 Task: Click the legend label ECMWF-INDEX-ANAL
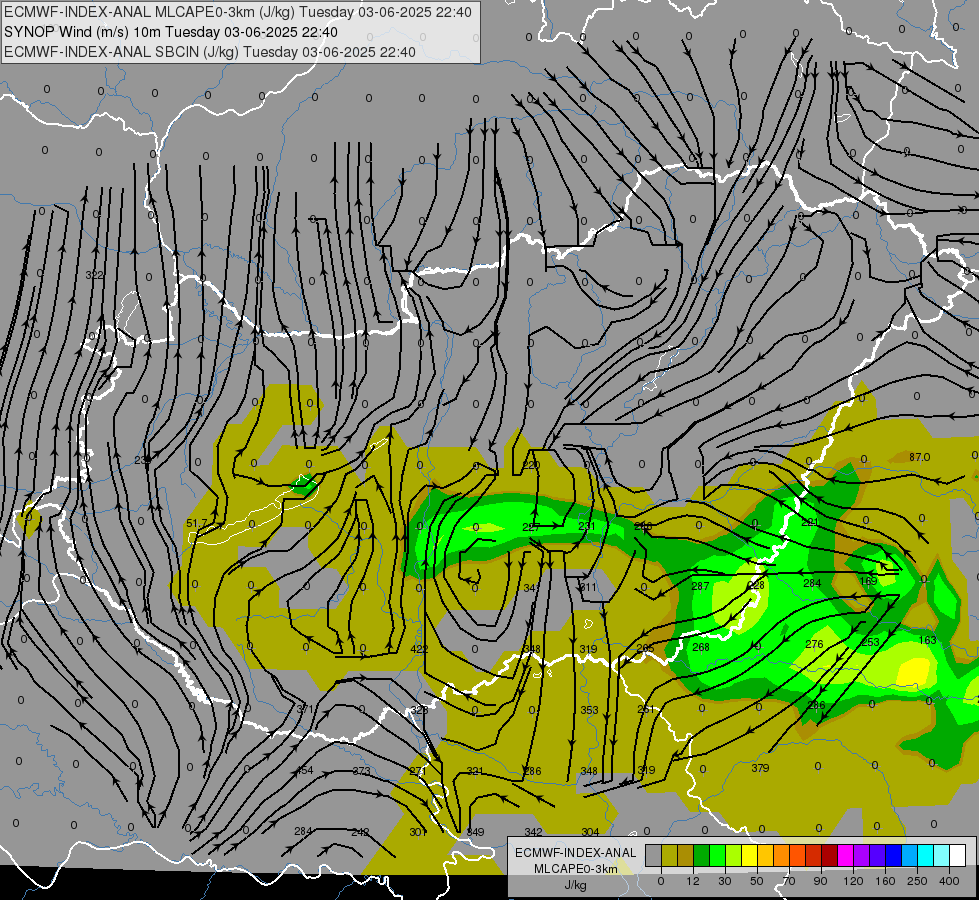tap(576, 853)
